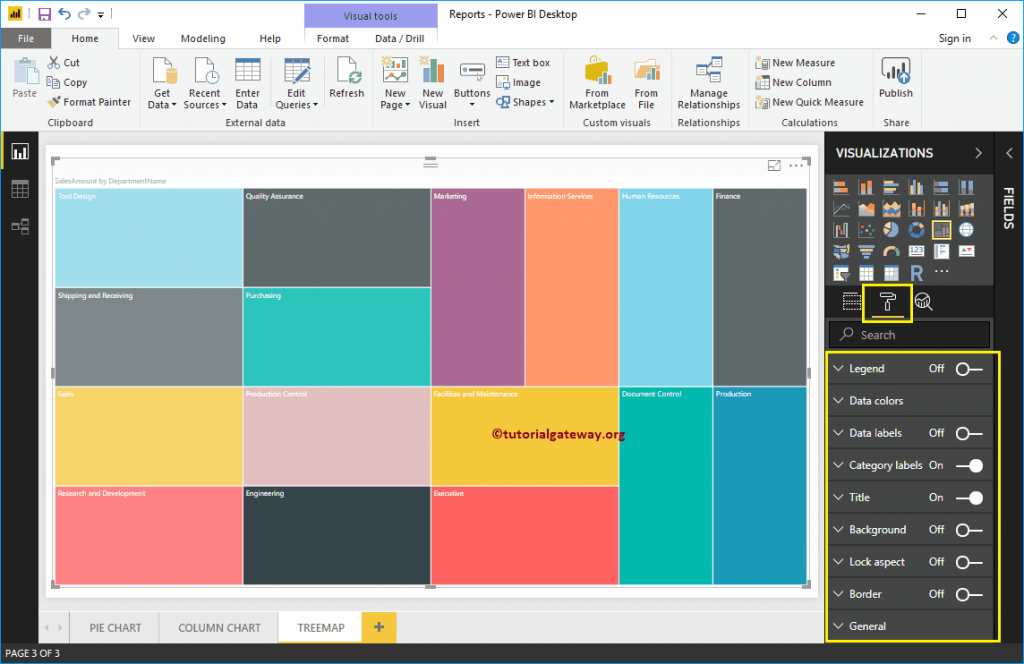Select the Gauge visualization icon

pyautogui.click(x=891, y=251)
